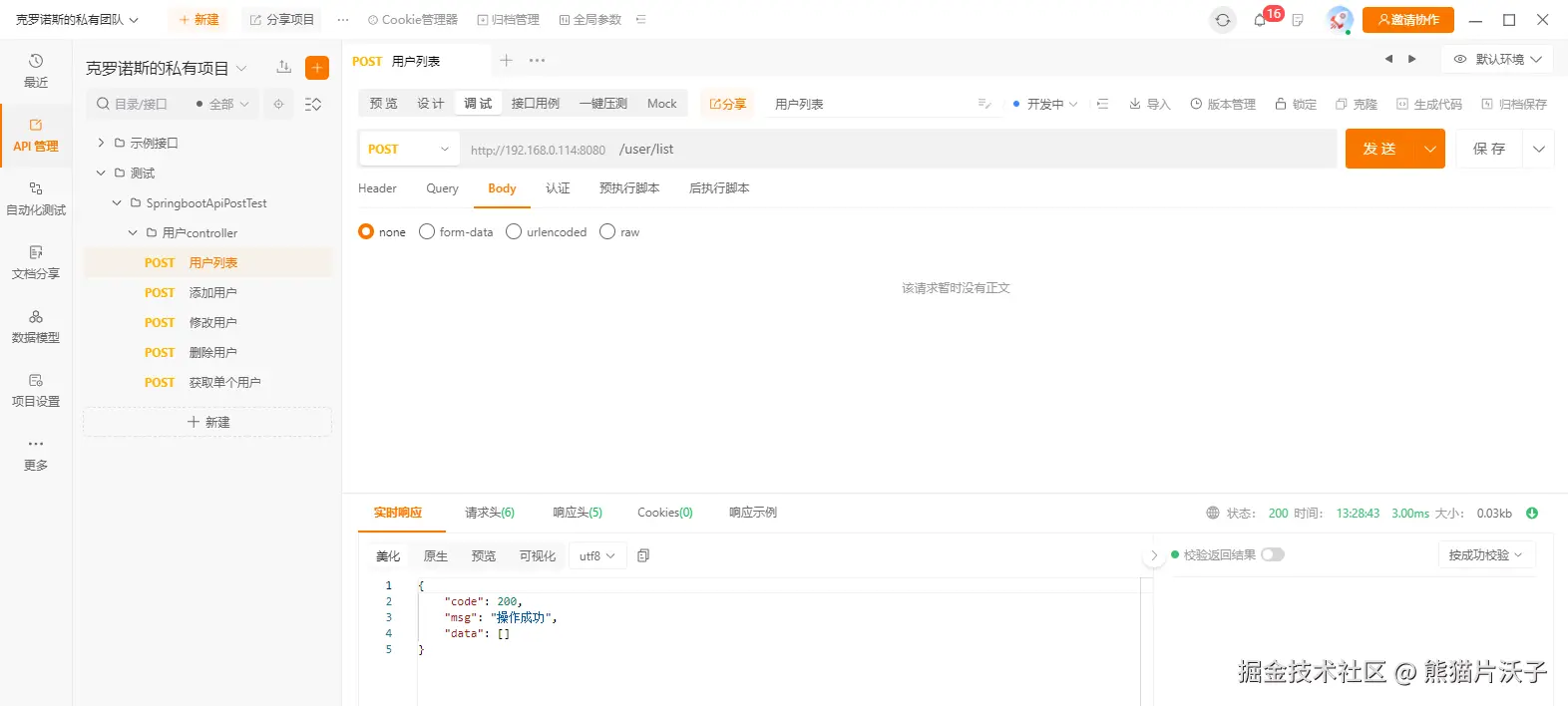Screen dimensions: 1568x706
Task: Add a new tab with the plus icon
Action: (507, 61)
